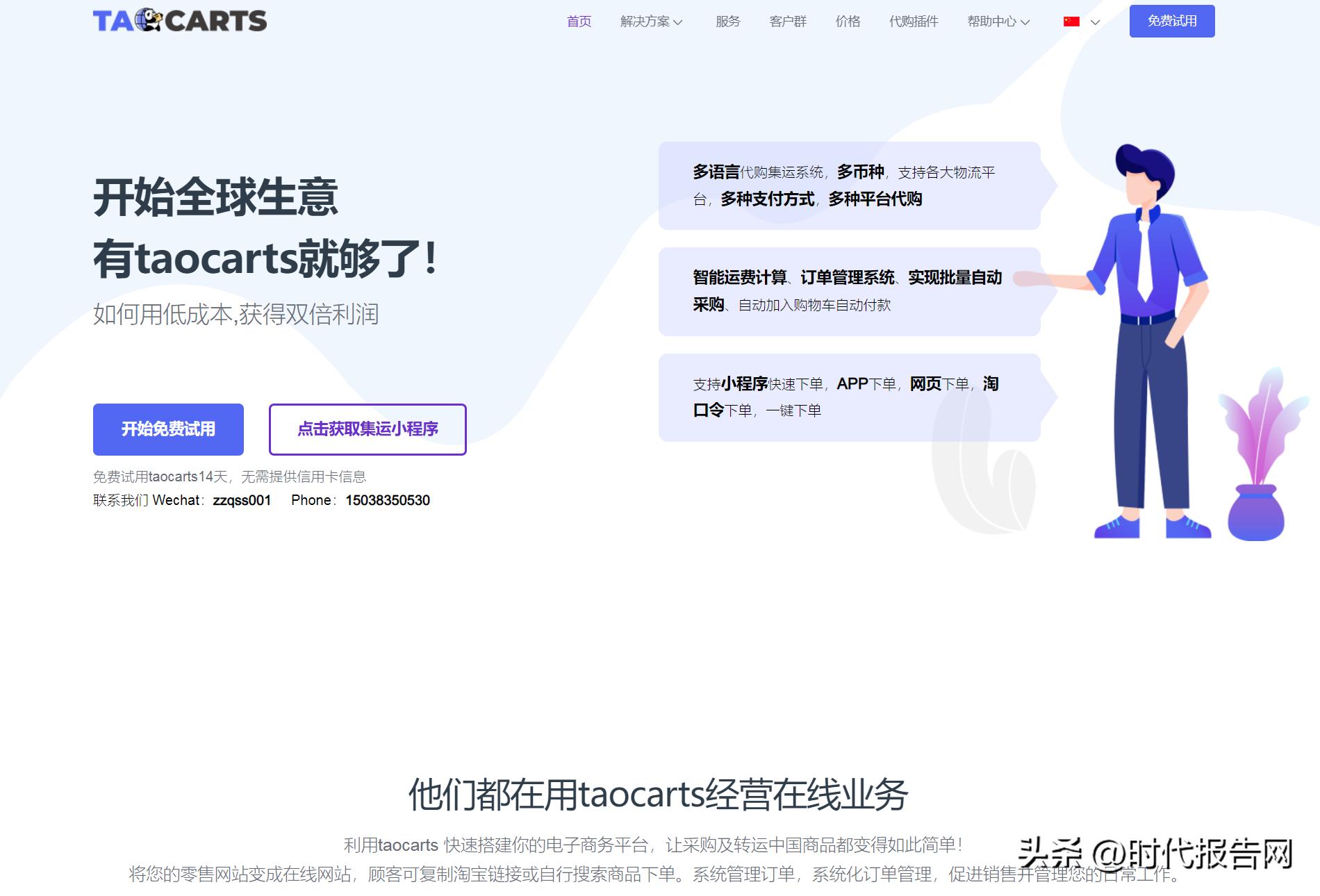This screenshot has height=896, width=1320.
Task: Click the Wechat ID zzqss001
Action: click(x=242, y=500)
